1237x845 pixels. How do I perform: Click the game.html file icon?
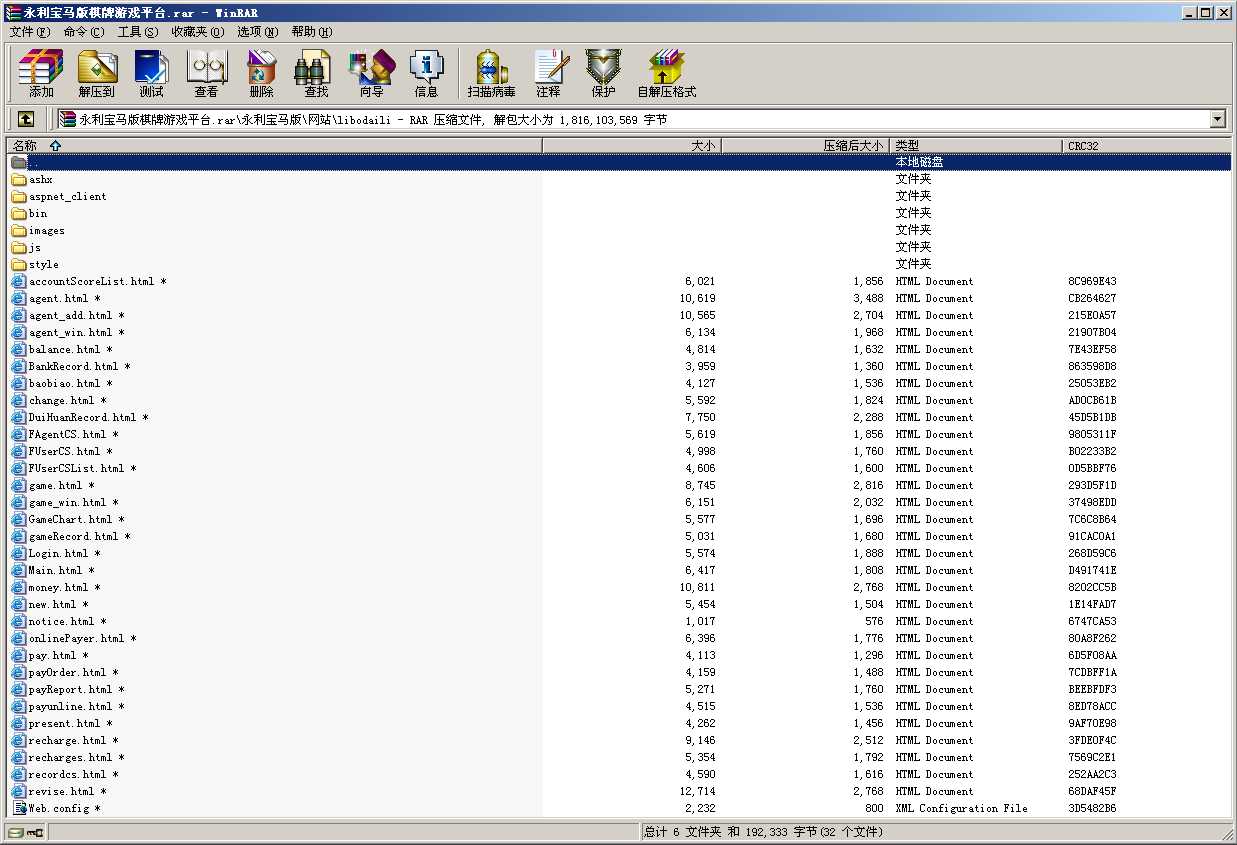[x=18, y=485]
